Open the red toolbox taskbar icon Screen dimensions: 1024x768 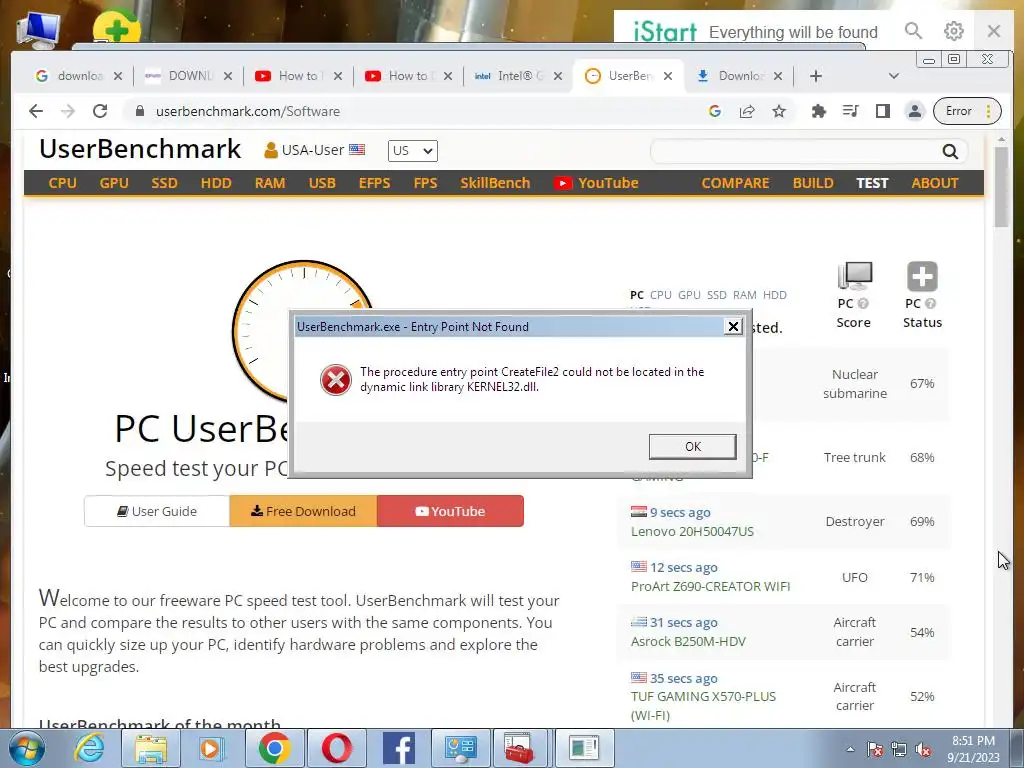click(520, 748)
